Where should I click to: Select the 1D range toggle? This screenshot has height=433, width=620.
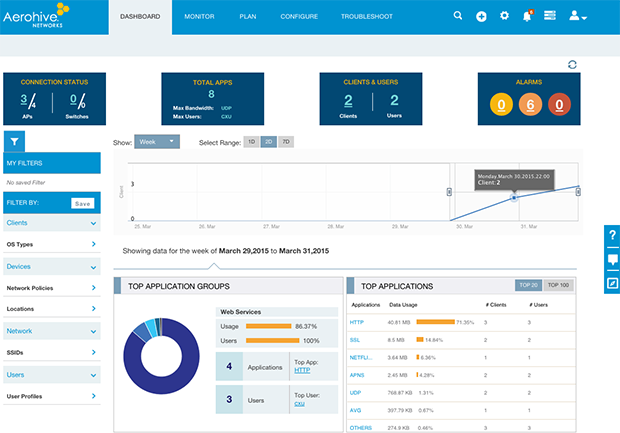tap(252, 142)
